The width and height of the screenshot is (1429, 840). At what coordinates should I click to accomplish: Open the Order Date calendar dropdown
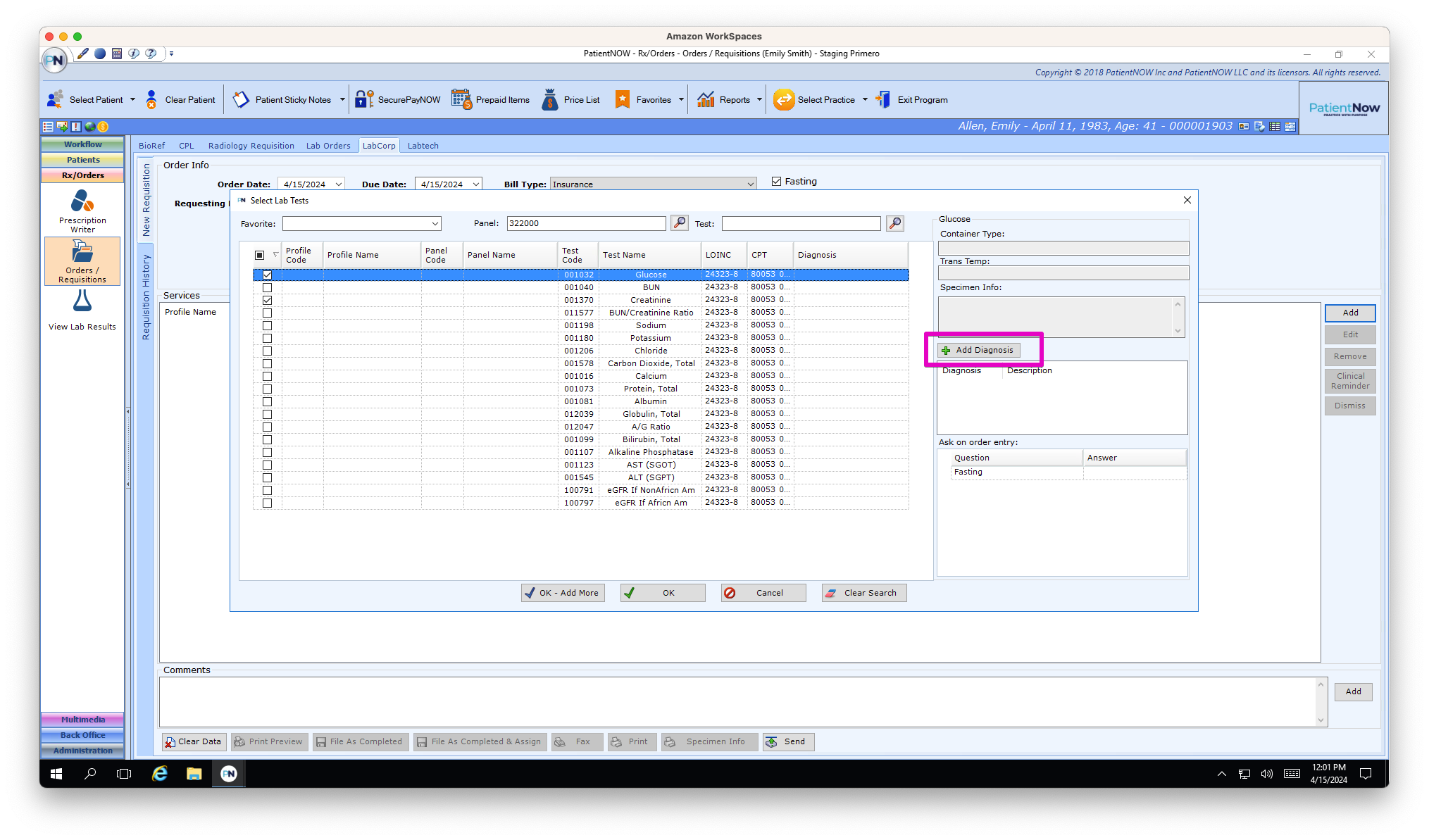[339, 184]
